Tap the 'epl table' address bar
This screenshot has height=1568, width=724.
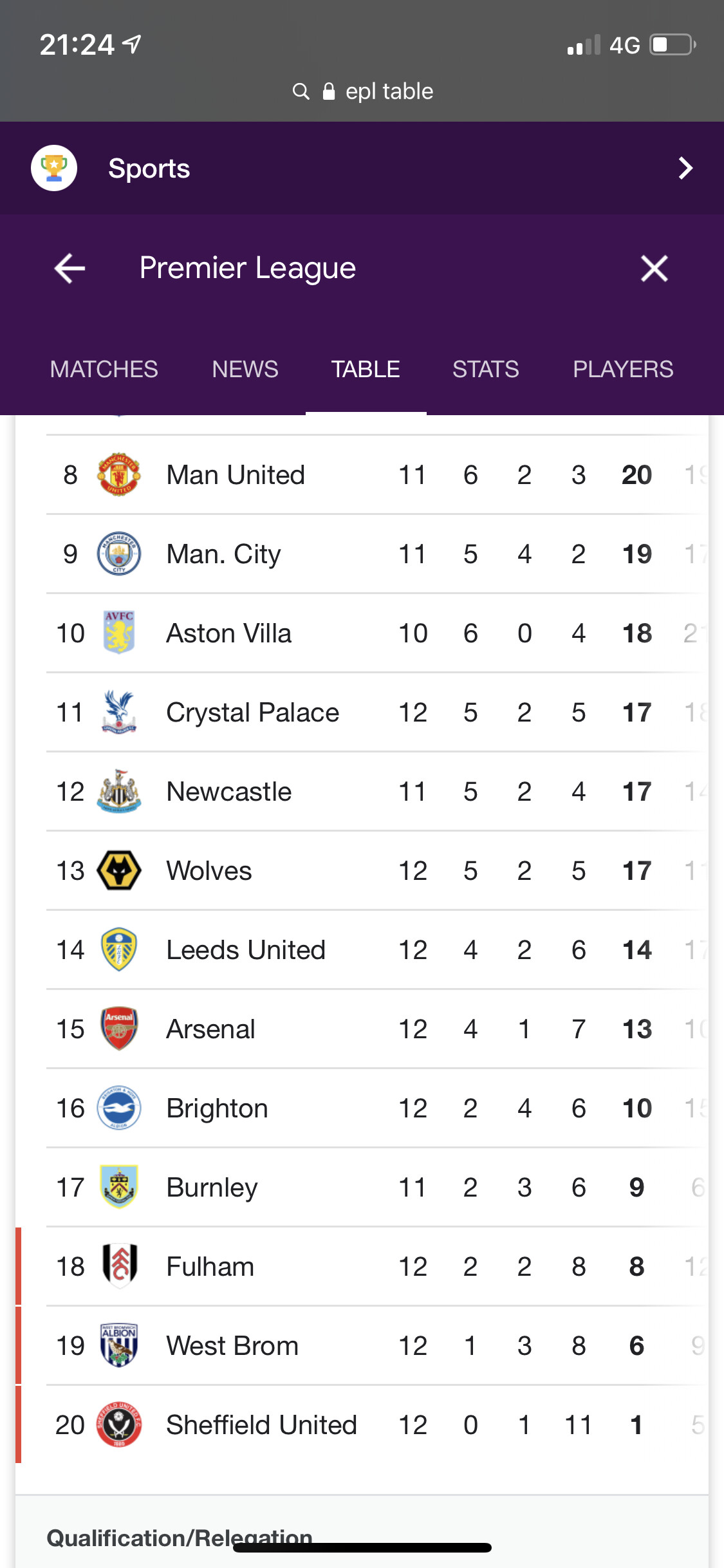point(389,91)
